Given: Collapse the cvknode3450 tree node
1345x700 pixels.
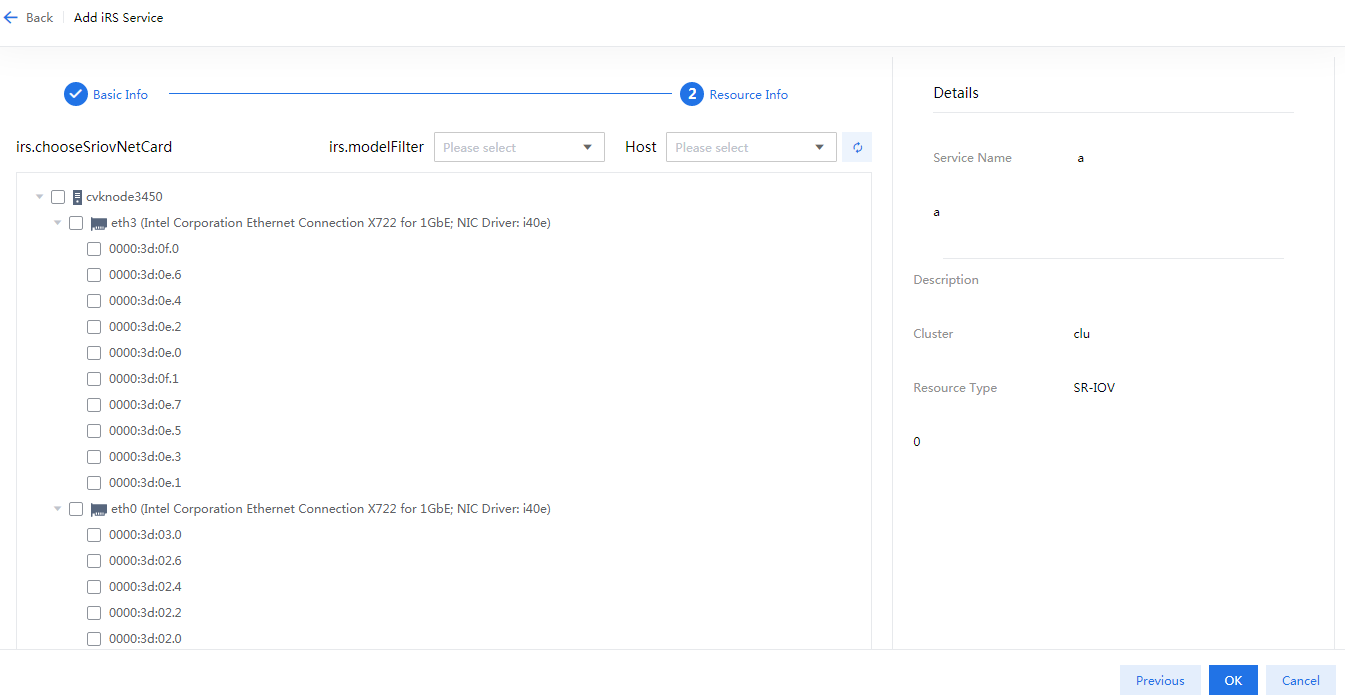Looking at the screenshot, I should click(x=40, y=197).
